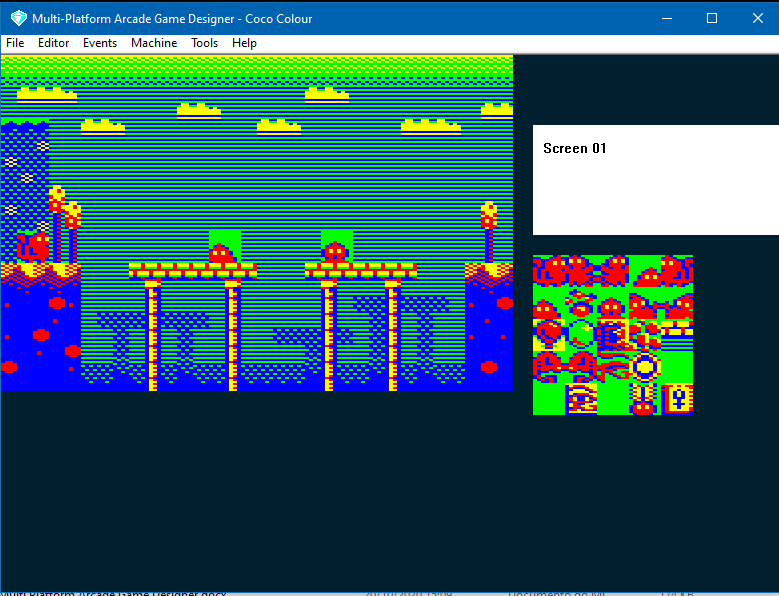Open the Tools menu
The image size is (779, 596).
pos(205,43)
